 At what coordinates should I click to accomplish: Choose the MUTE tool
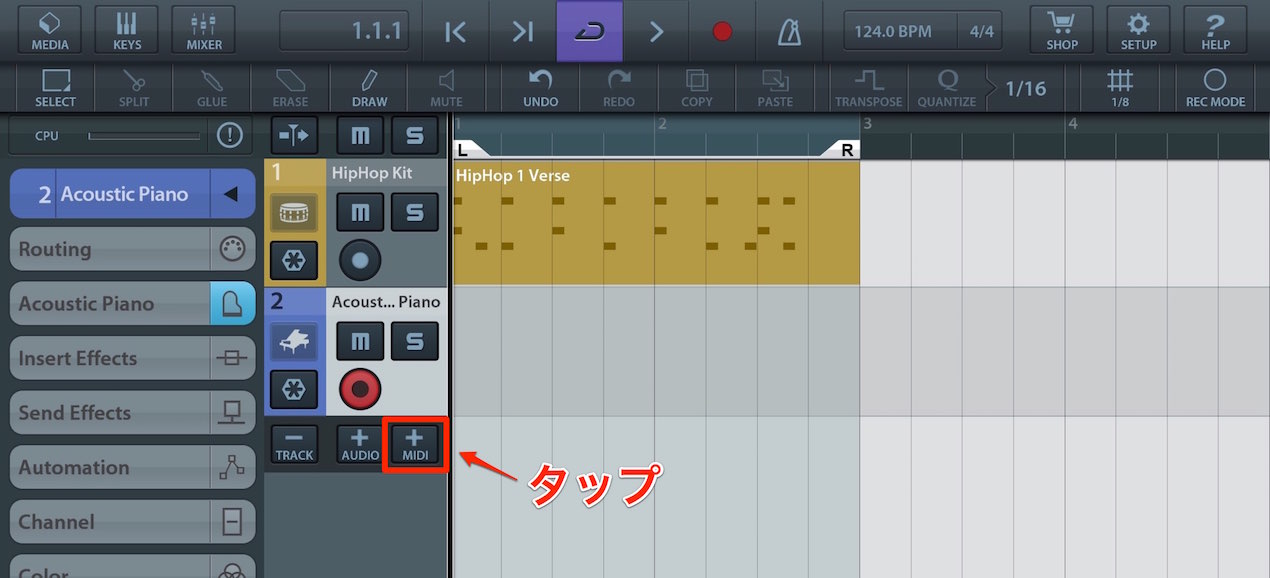(446, 88)
